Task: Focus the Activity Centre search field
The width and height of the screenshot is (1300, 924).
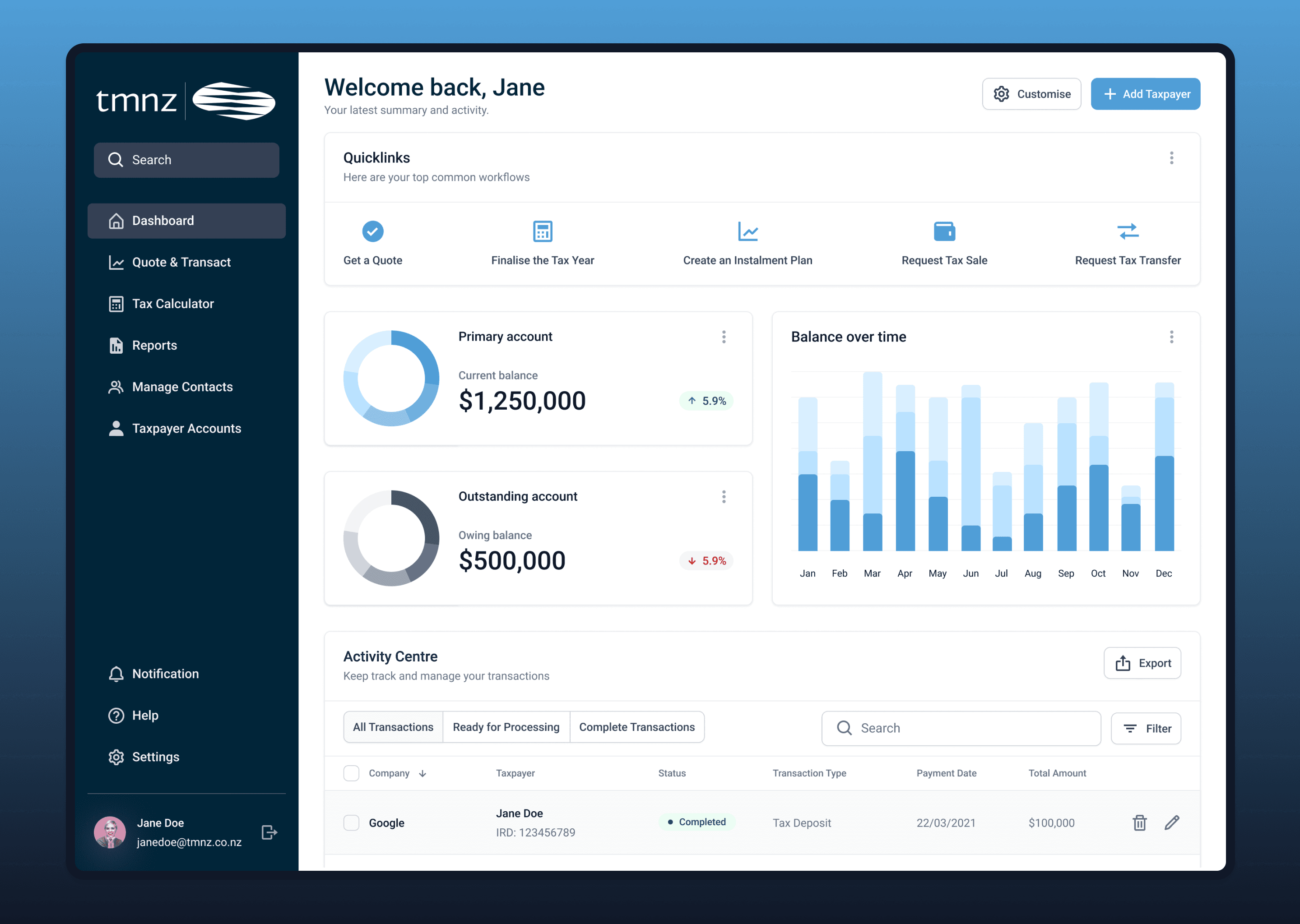Action: point(961,728)
